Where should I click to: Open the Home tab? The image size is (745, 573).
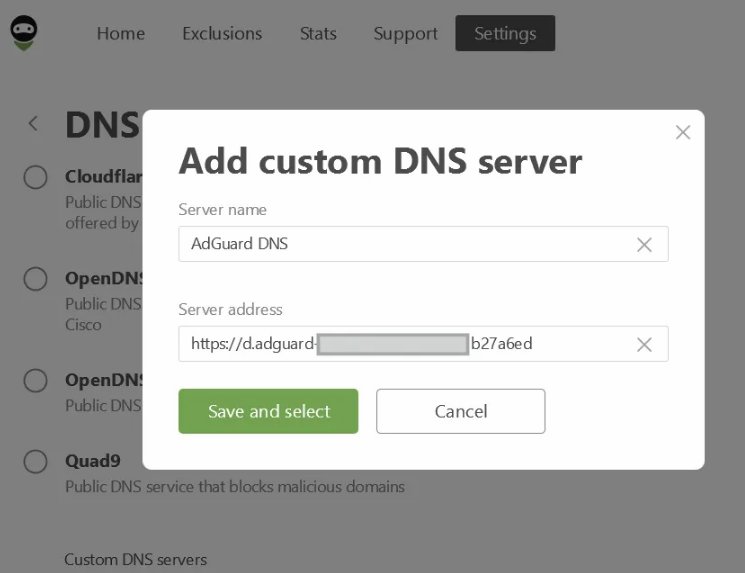pos(121,33)
